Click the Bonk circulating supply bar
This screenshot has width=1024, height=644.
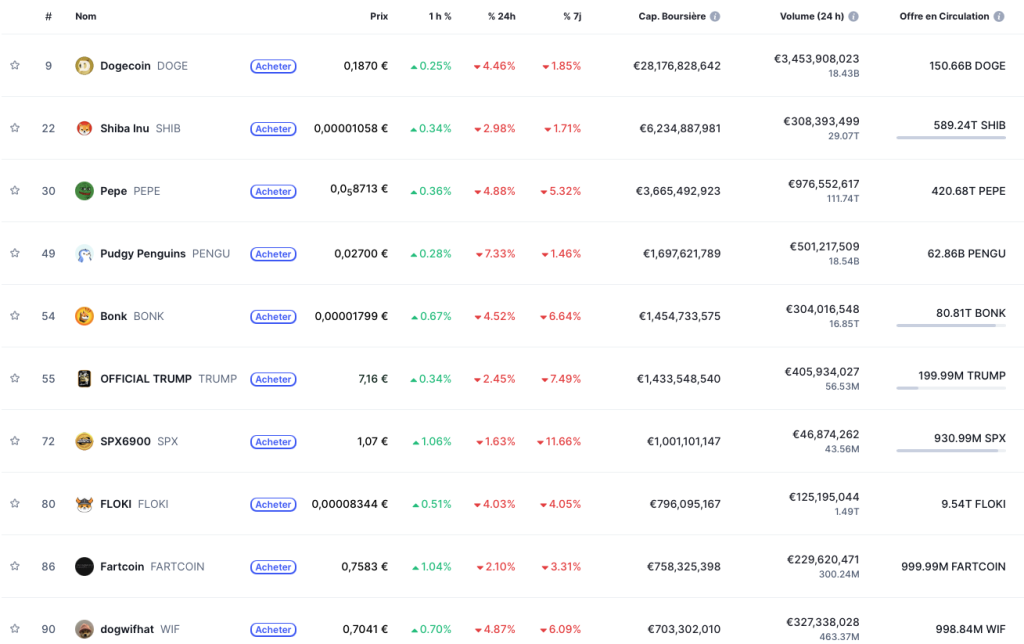pyautogui.click(x=951, y=325)
